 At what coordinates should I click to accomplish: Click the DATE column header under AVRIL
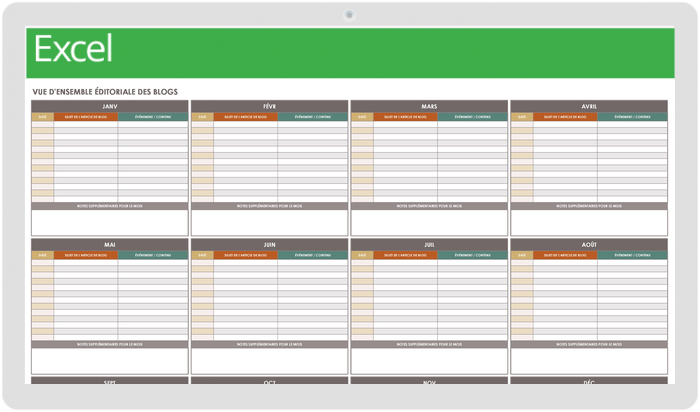pyautogui.click(x=522, y=117)
